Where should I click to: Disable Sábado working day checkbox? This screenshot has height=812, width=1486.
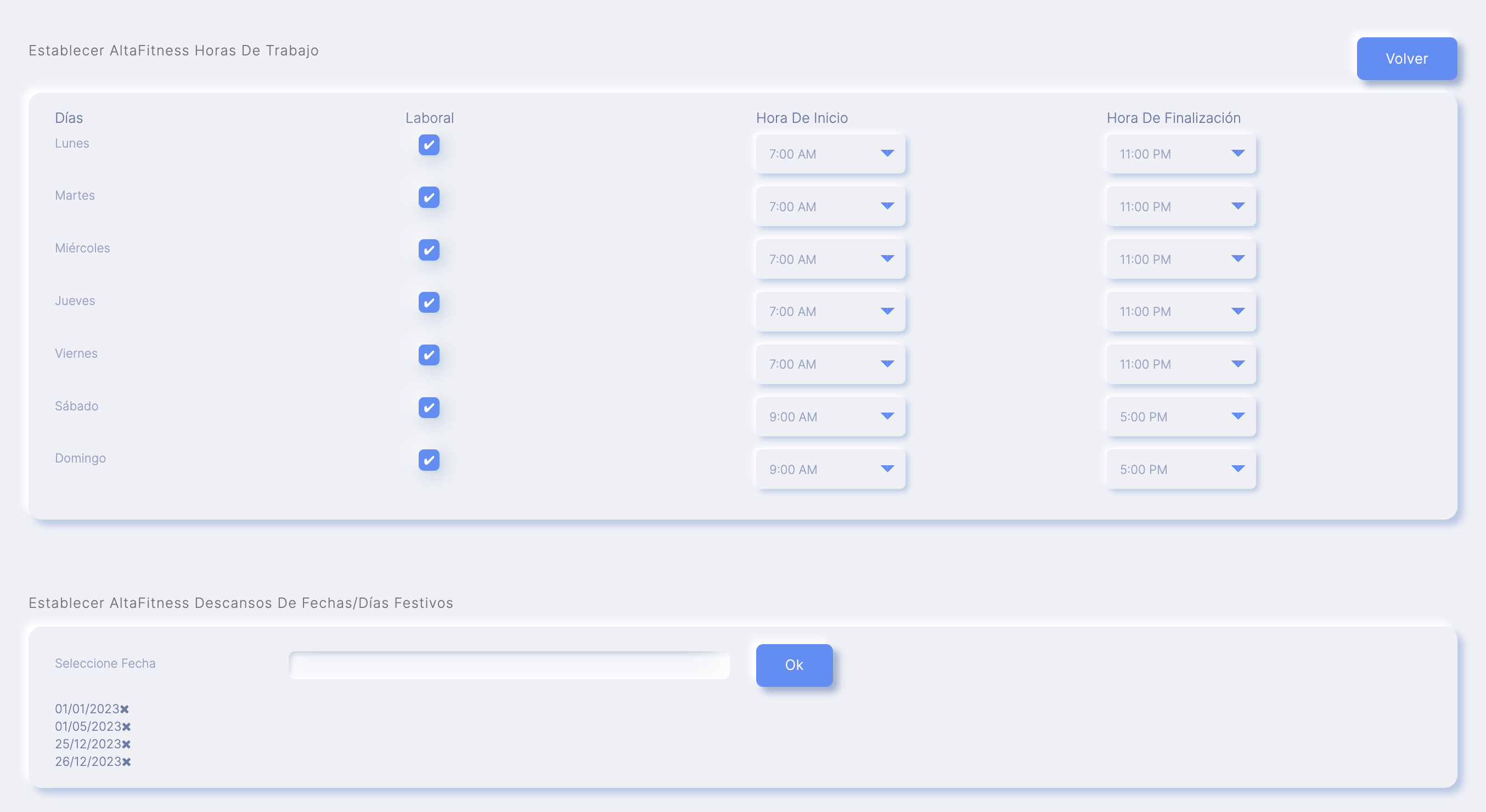[429, 407]
